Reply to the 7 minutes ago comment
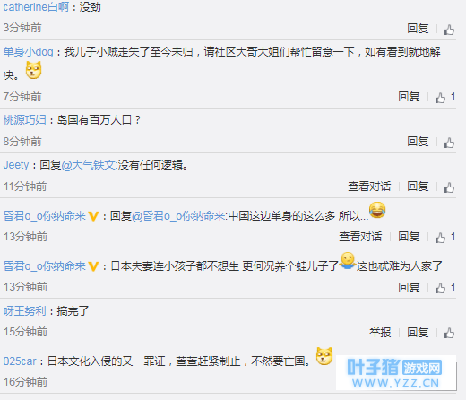 (x=409, y=96)
